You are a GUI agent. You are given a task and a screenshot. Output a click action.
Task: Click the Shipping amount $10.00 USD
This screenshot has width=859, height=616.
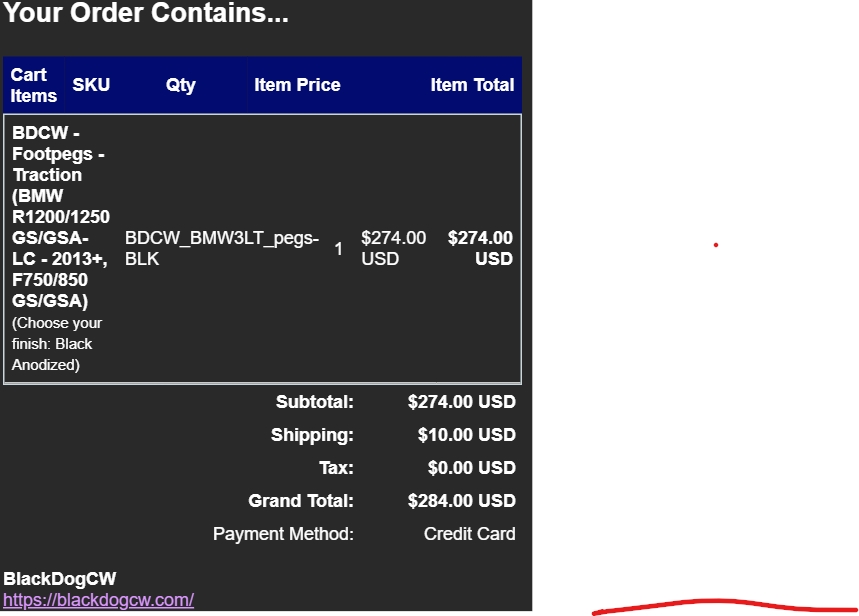pos(466,435)
